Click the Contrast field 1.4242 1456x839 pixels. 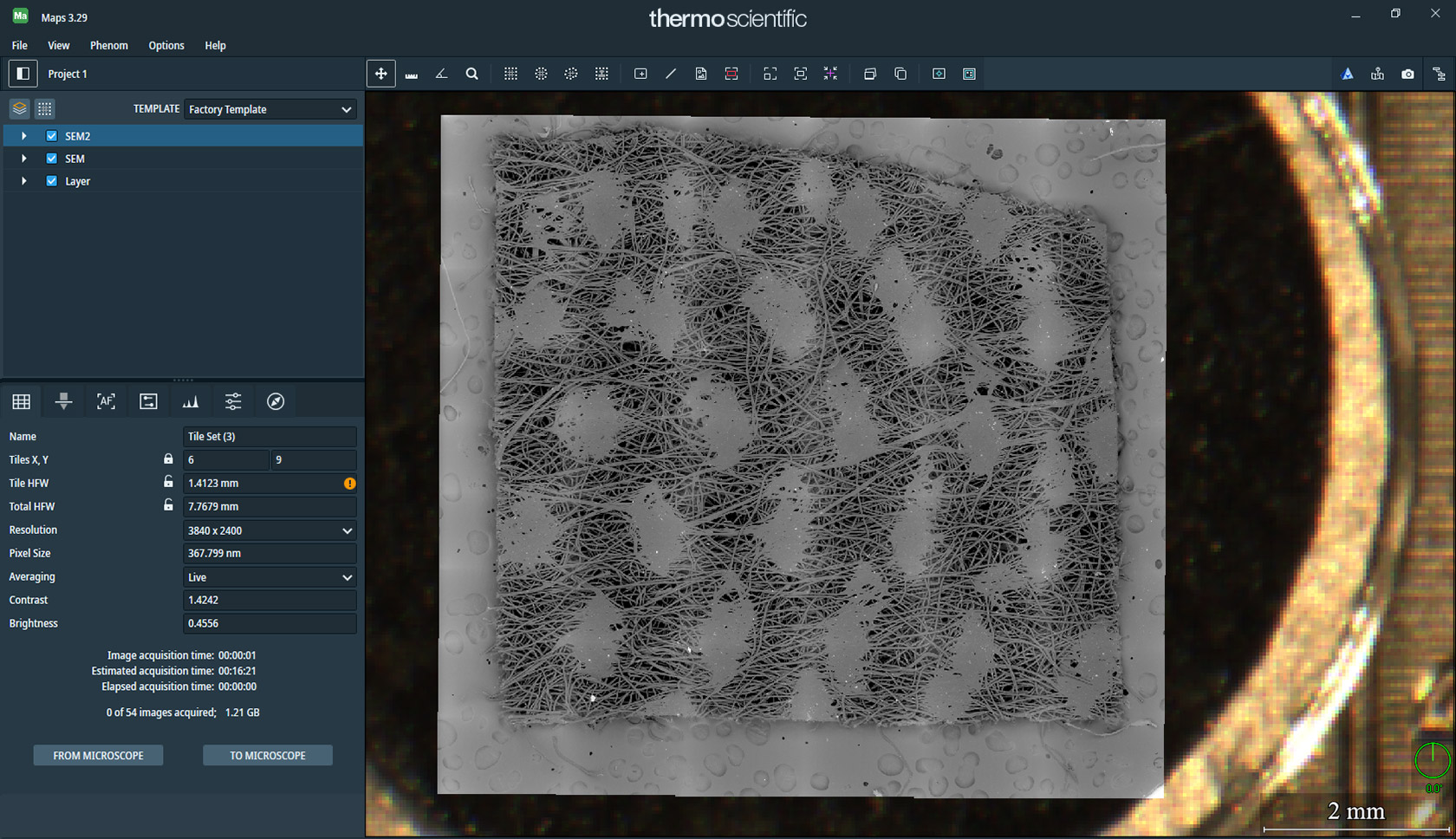tap(270, 600)
